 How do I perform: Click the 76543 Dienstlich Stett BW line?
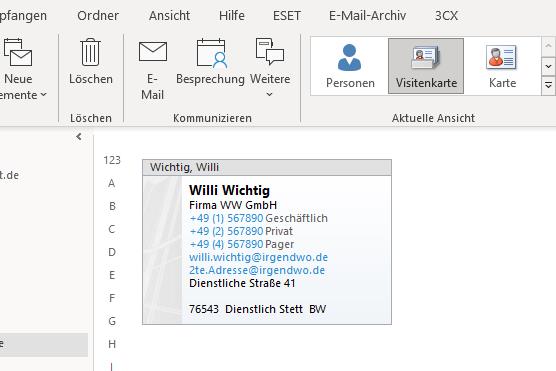pyautogui.click(x=257, y=309)
